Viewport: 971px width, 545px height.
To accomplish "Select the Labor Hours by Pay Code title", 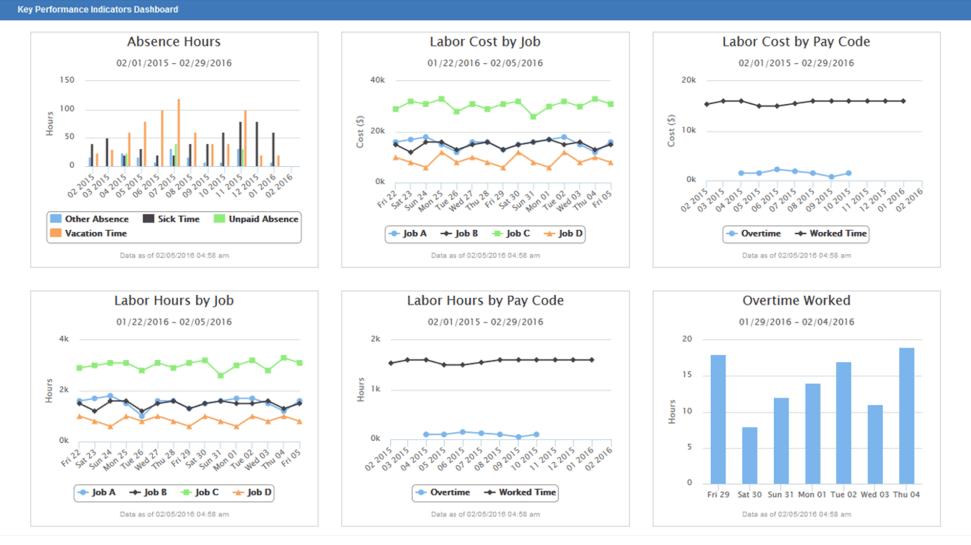I will (x=485, y=300).
